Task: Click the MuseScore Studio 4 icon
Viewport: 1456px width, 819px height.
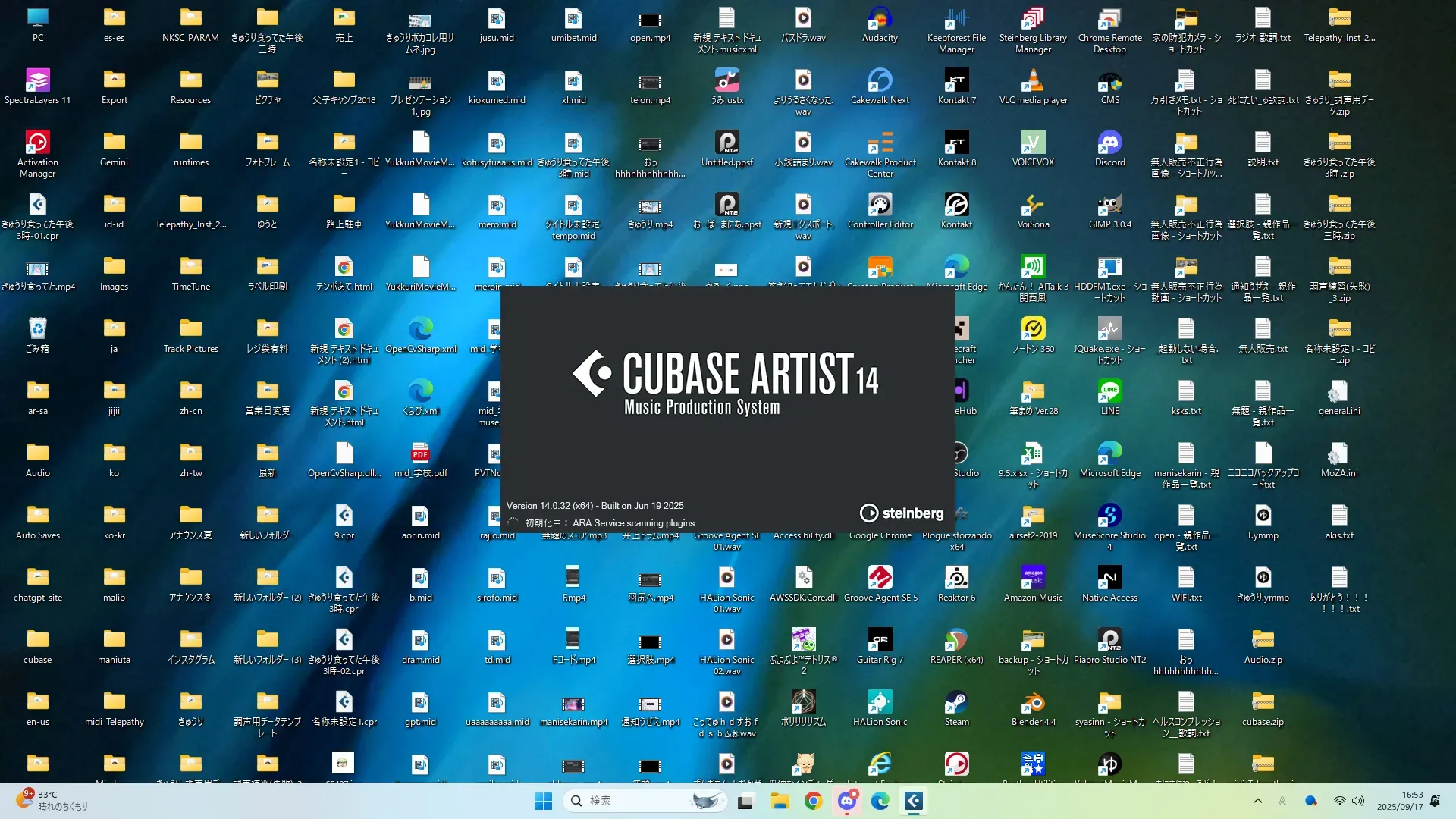Action: coord(1109,516)
